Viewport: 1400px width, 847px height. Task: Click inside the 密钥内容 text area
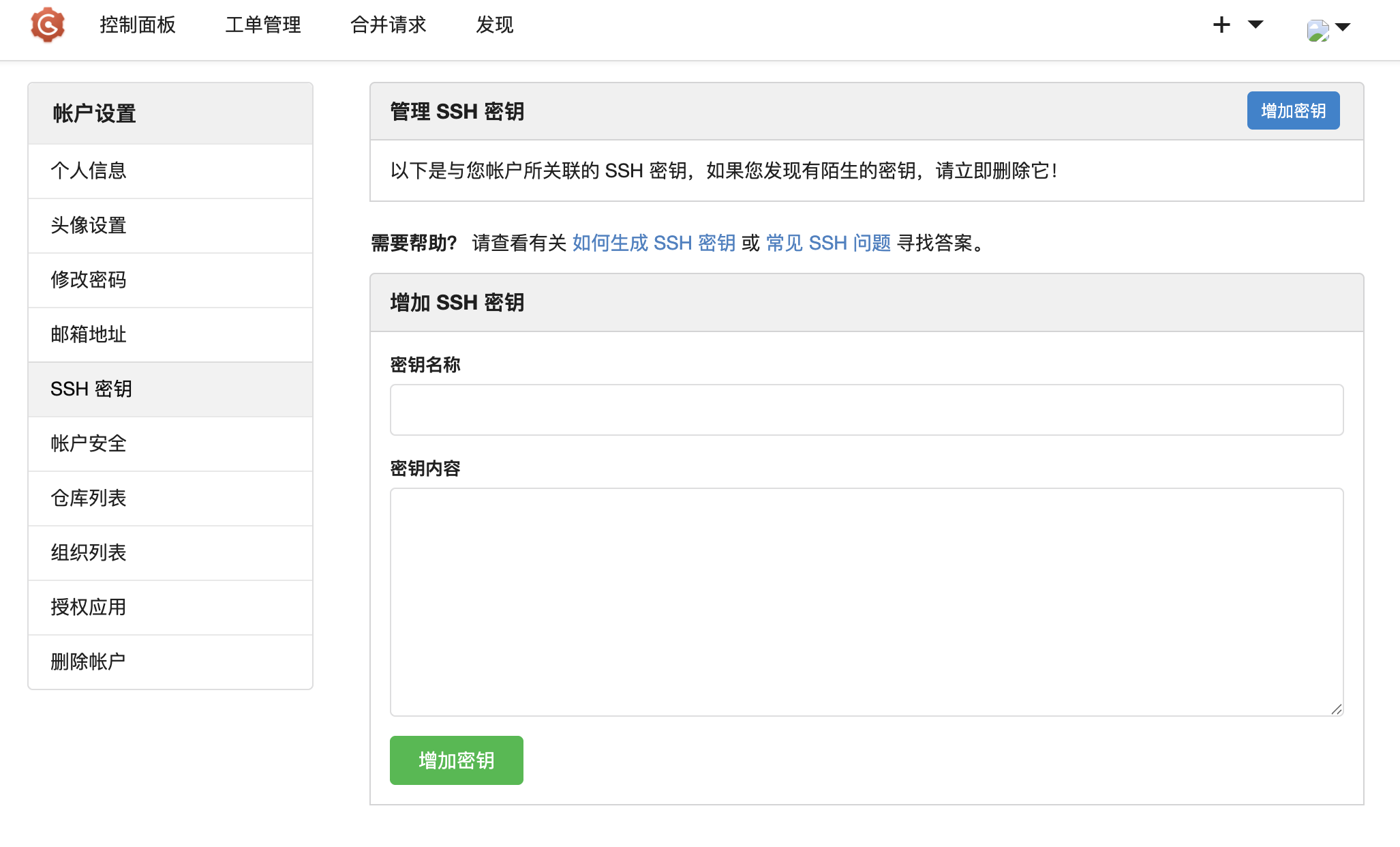click(866, 601)
